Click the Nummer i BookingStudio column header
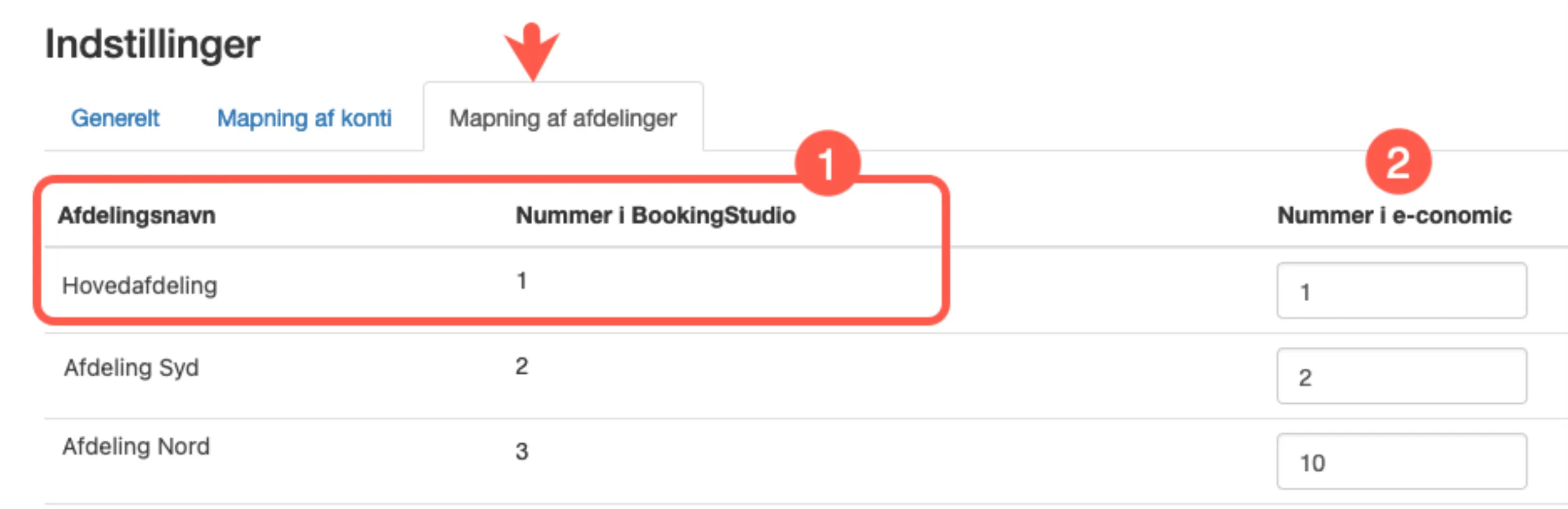Screen dimensions: 1568x509 [x=655, y=216]
